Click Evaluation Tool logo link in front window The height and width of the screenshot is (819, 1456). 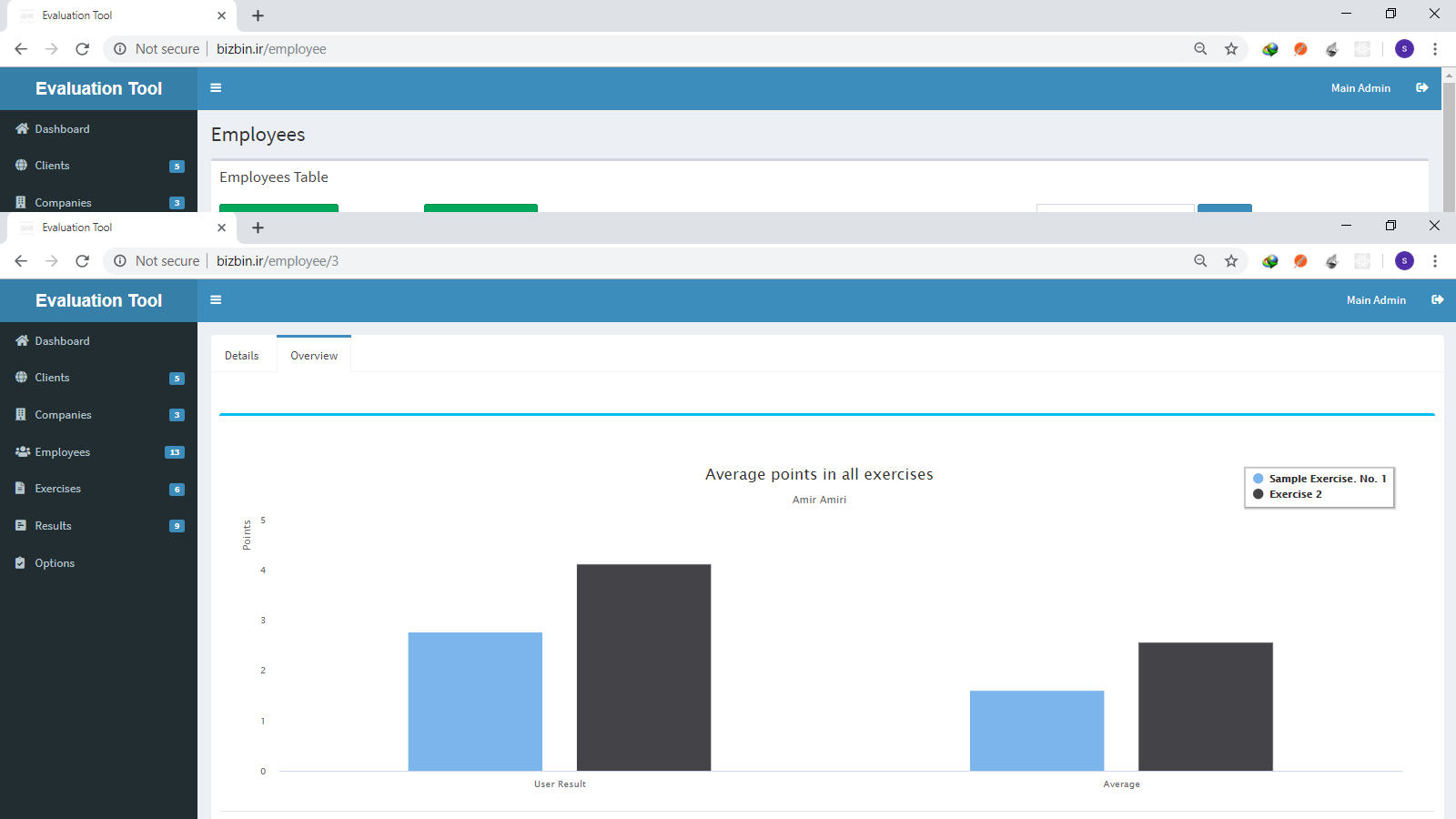coord(98,300)
